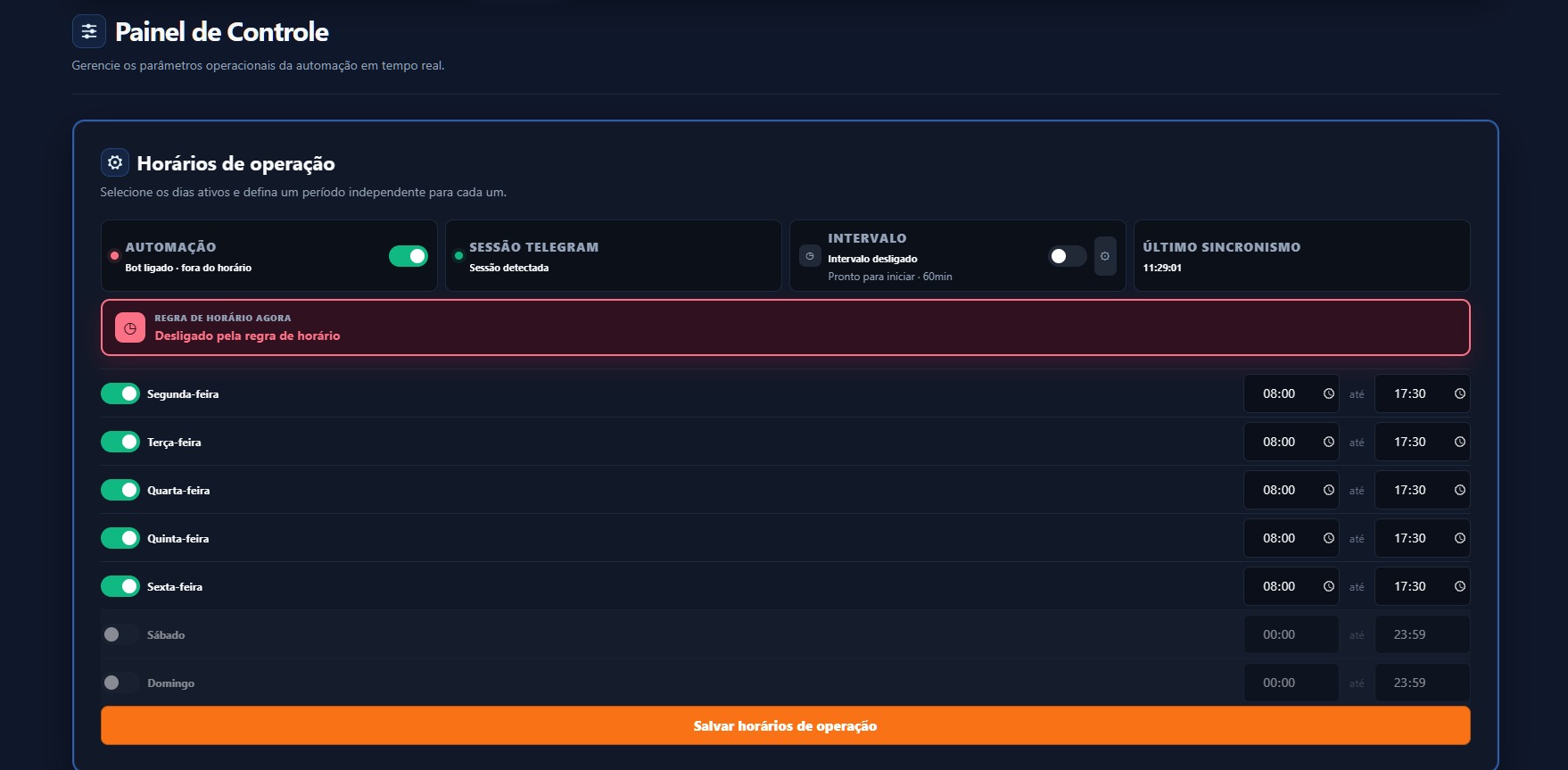This screenshot has height=770, width=1568.
Task: Open time picker for Quarta-feira end time
Action: [x=1459, y=490]
